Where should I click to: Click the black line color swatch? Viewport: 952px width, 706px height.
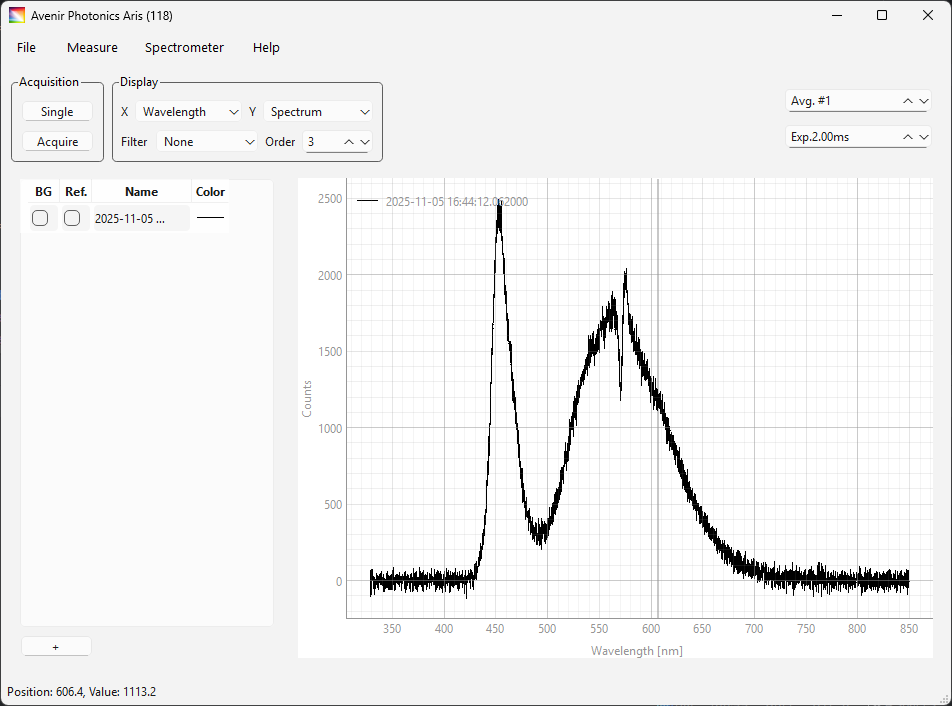click(210, 218)
